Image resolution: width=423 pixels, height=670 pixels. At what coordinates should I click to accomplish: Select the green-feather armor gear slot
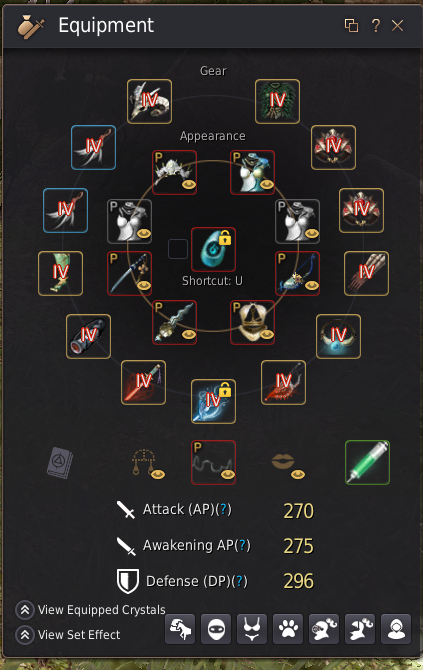(x=277, y=101)
